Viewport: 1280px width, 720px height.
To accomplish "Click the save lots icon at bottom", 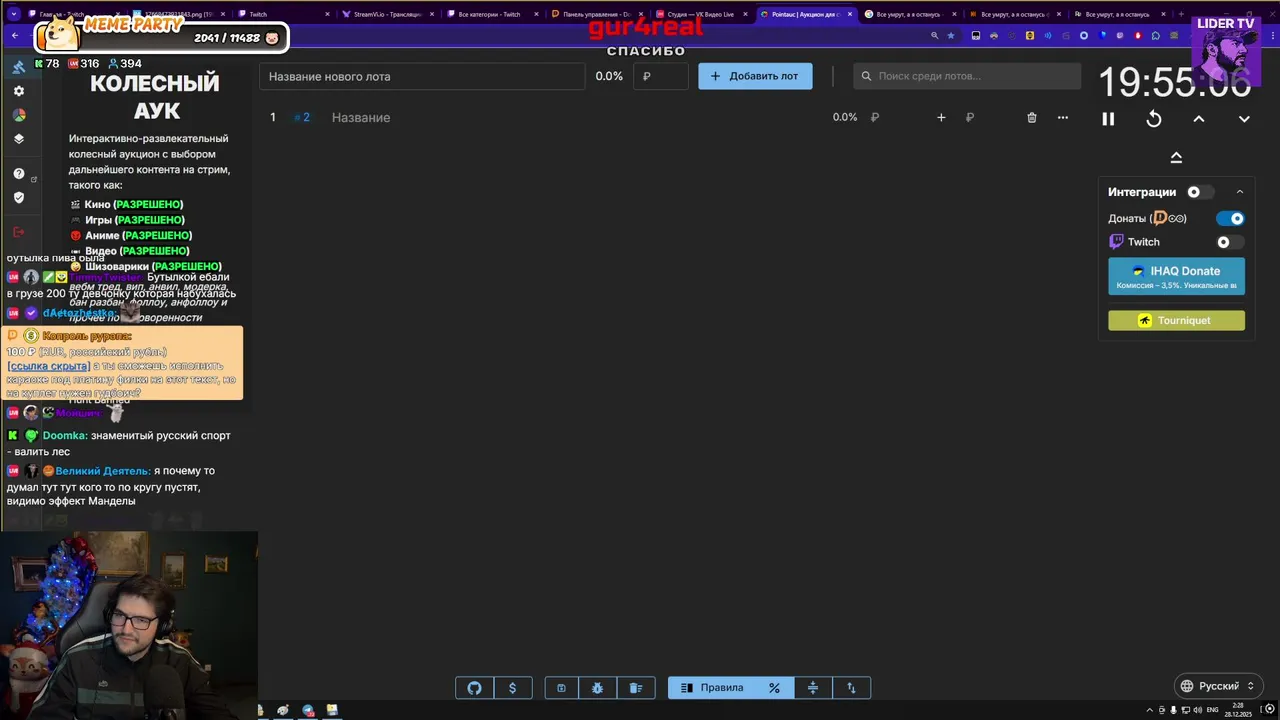I will click(x=561, y=688).
